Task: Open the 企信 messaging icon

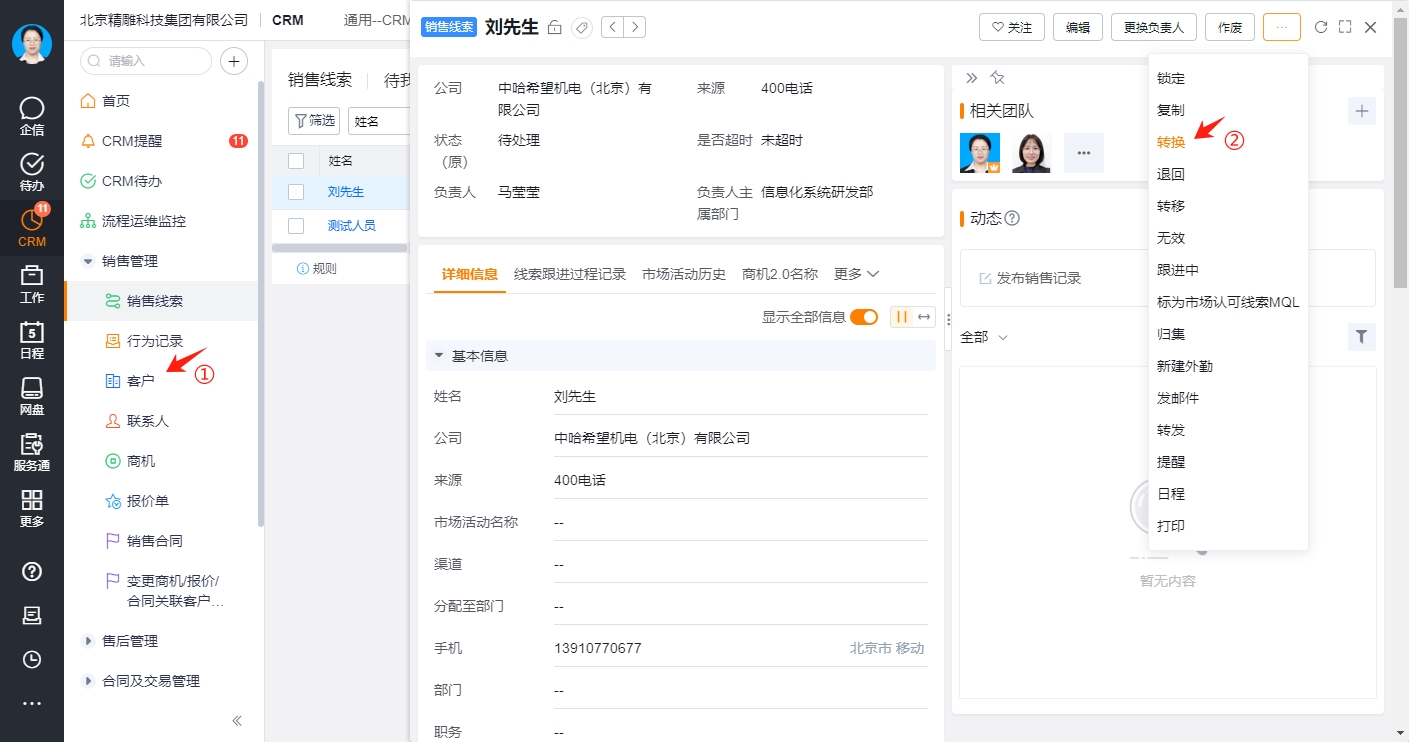Action: (x=32, y=116)
